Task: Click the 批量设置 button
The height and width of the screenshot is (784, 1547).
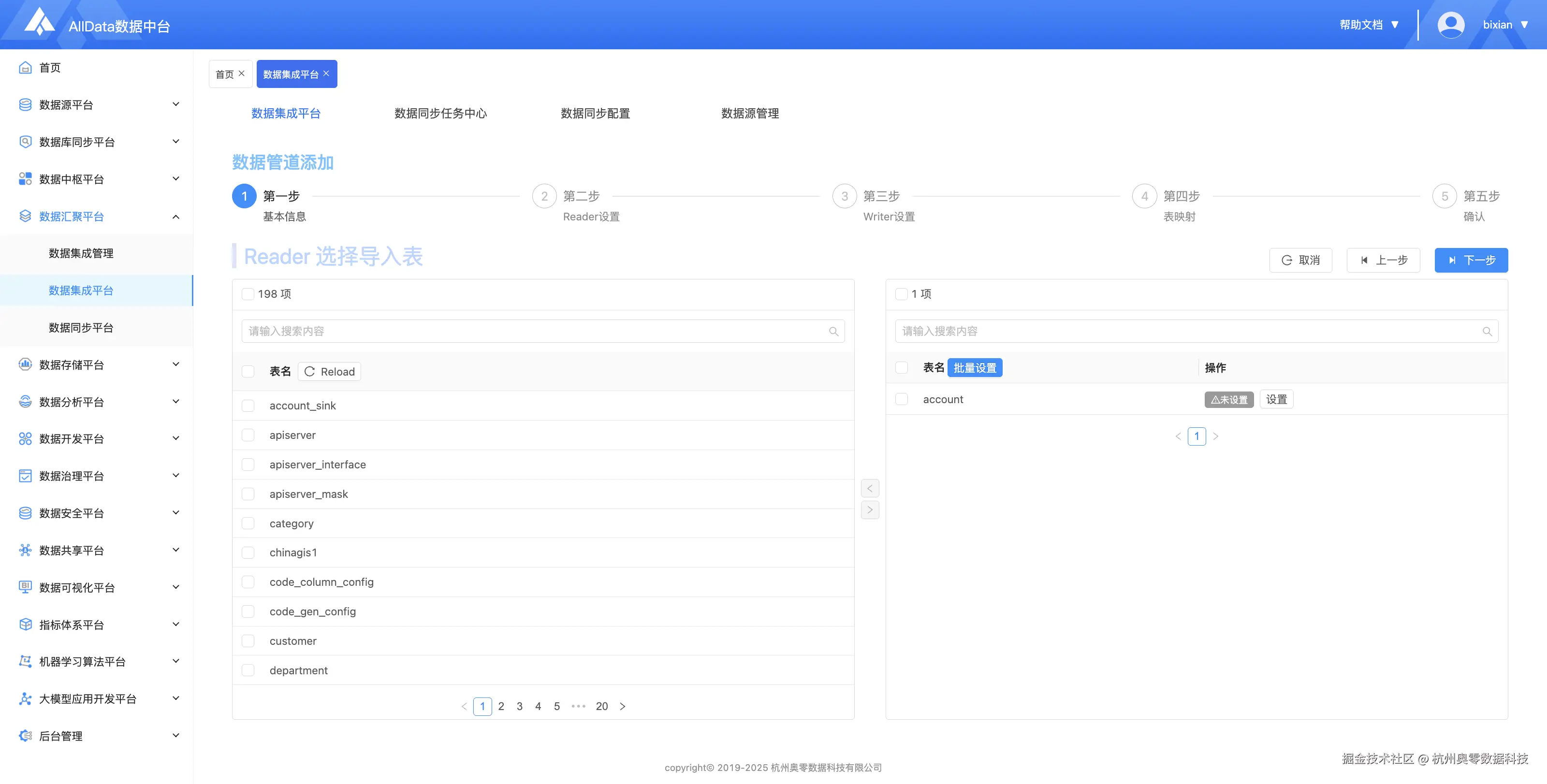Action: click(974, 368)
